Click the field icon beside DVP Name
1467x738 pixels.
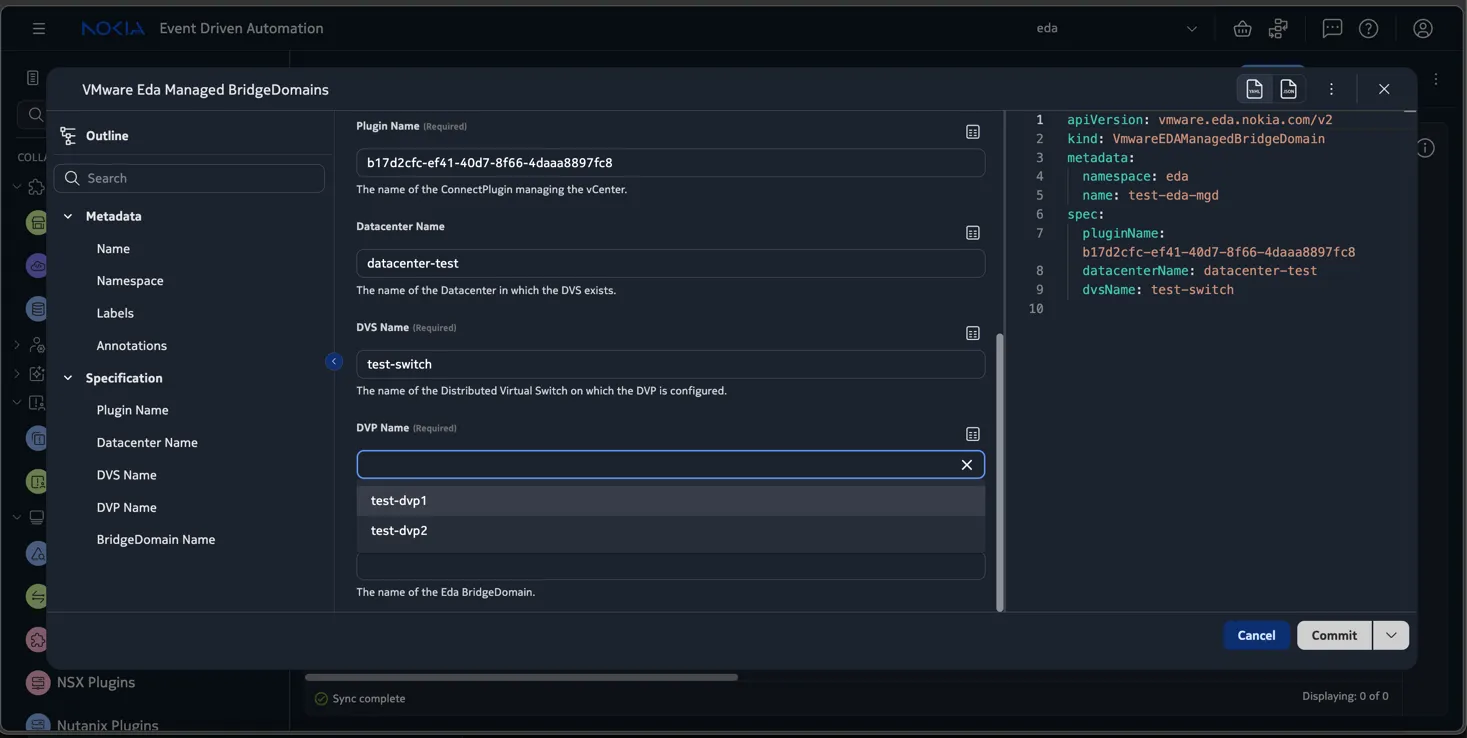coord(972,434)
